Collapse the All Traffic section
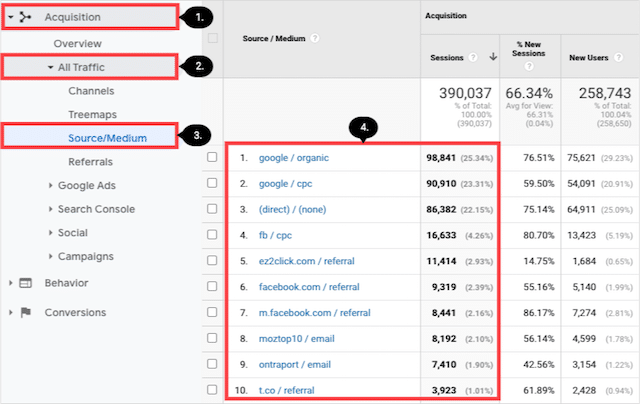This screenshot has width=640, height=404. coord(51,67)
